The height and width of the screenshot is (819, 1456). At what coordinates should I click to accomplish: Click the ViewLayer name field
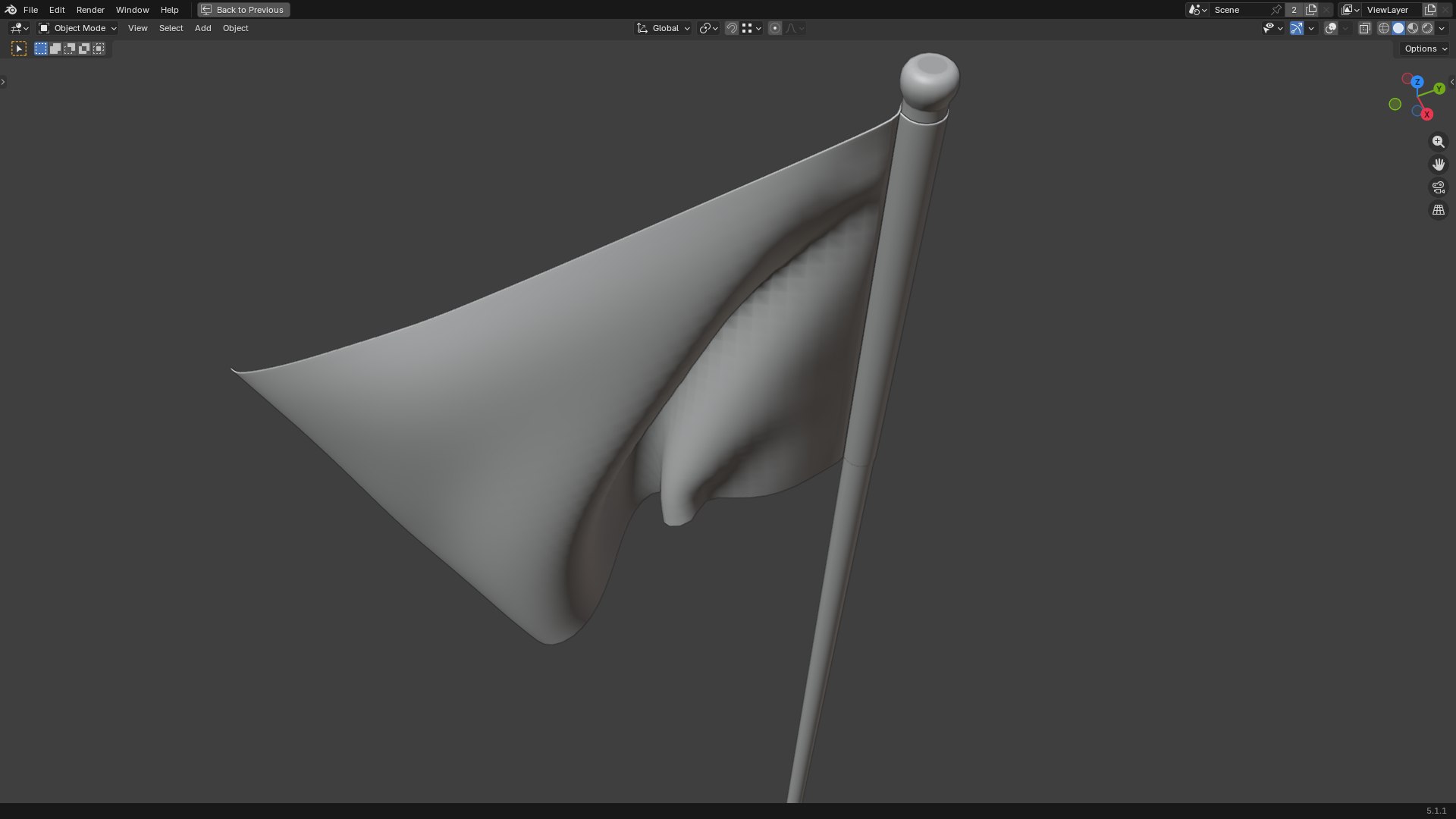pyautogui.click(x=1392, y=10)
